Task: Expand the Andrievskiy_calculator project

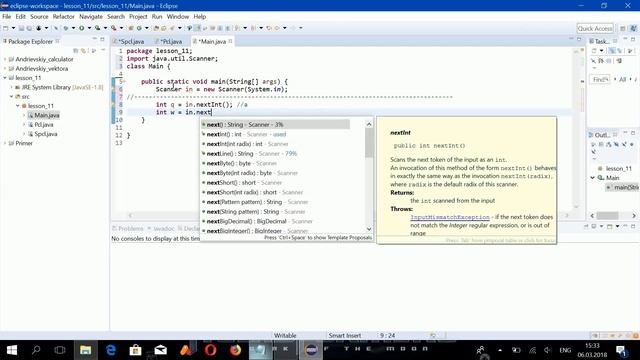Action: click(x=5, y=59)
